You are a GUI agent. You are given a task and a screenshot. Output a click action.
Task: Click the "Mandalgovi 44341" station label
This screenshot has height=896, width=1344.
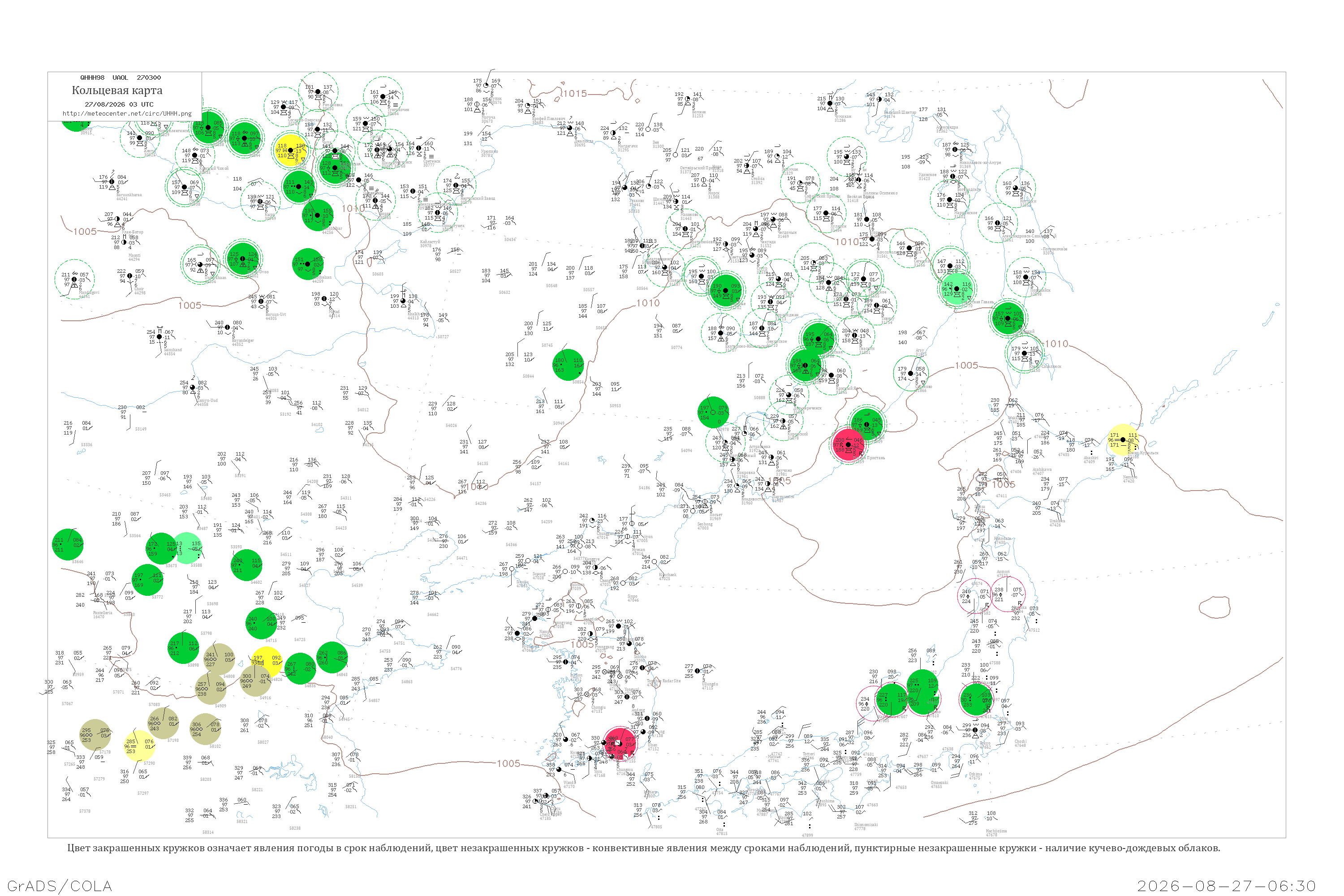89,294
